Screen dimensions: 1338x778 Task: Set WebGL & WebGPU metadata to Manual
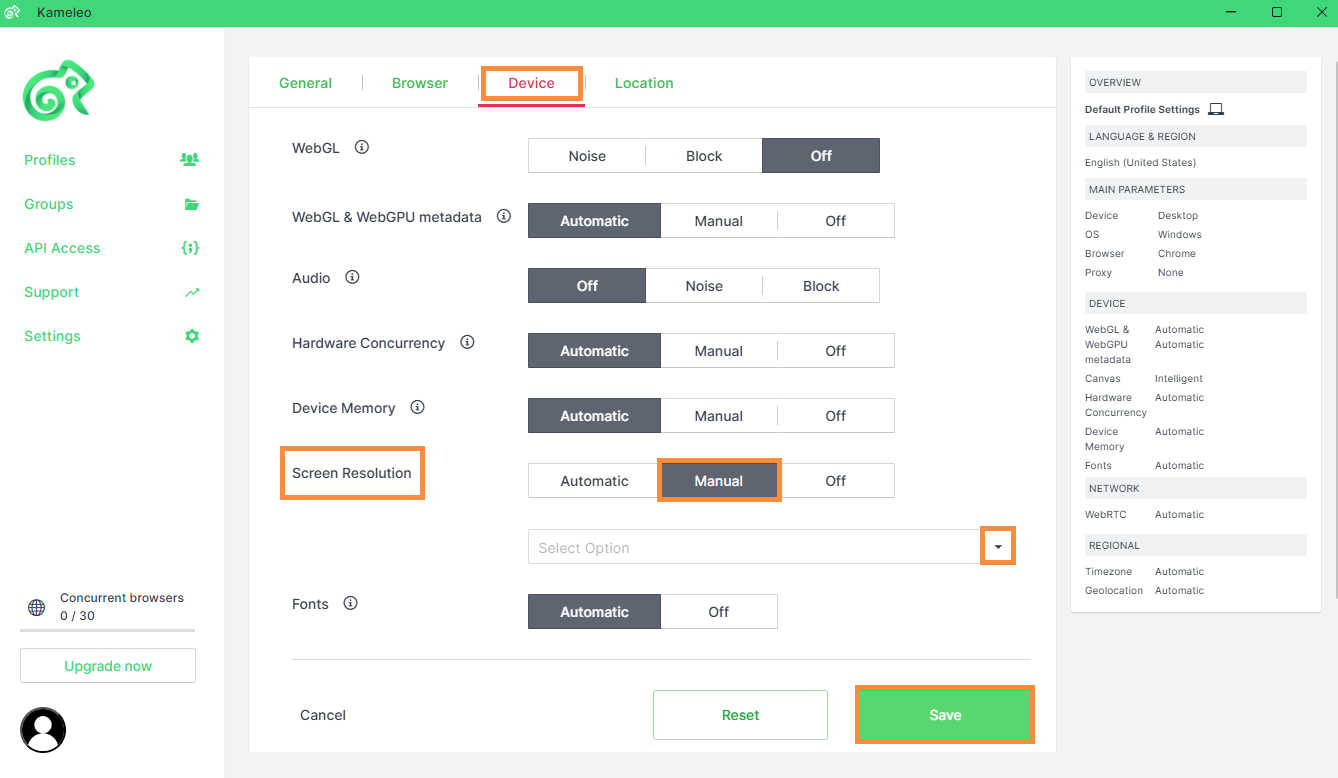719,221
